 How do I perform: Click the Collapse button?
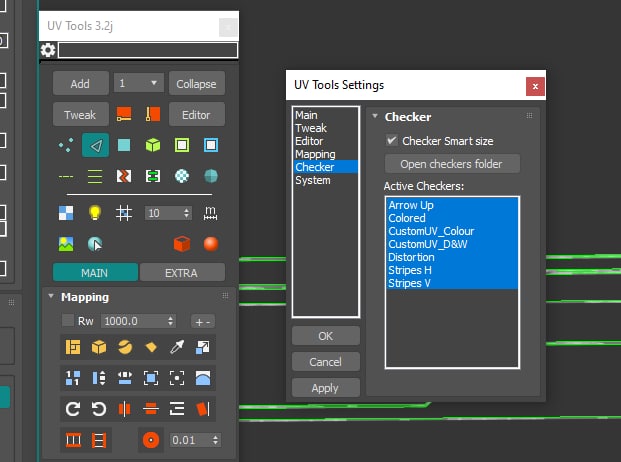pos(196,84)
